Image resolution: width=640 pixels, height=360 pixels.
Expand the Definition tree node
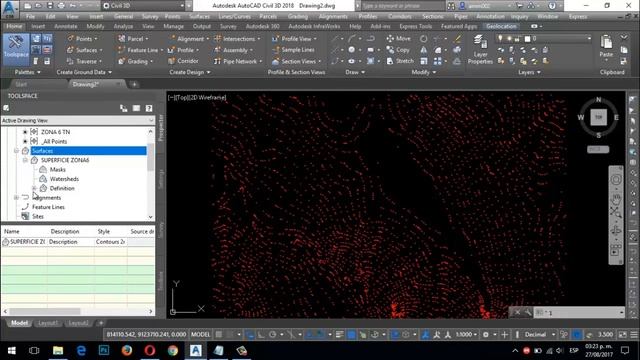tap(34, 188)
